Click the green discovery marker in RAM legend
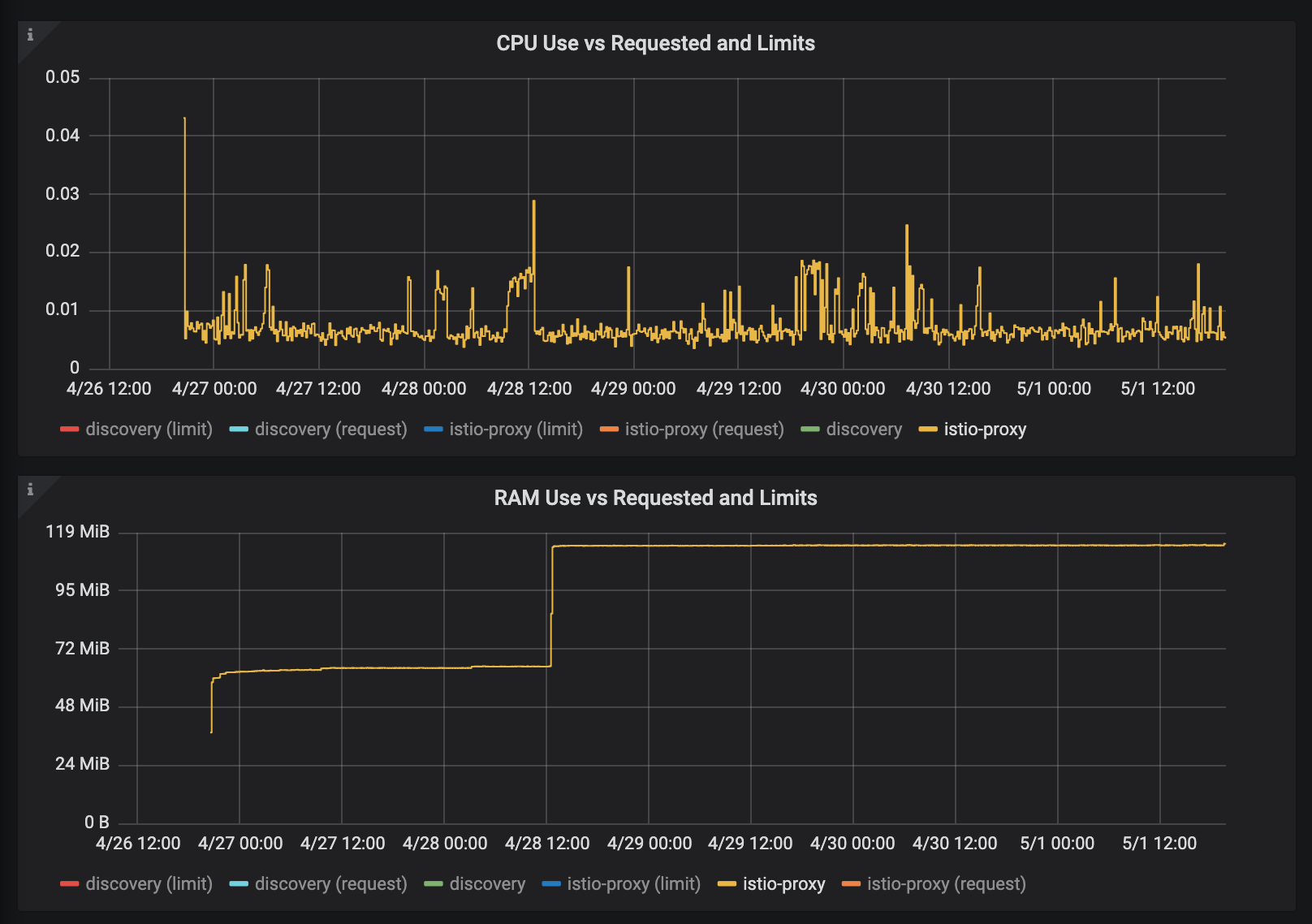Viewport: 1312px width, 924px height. [433, 883]
